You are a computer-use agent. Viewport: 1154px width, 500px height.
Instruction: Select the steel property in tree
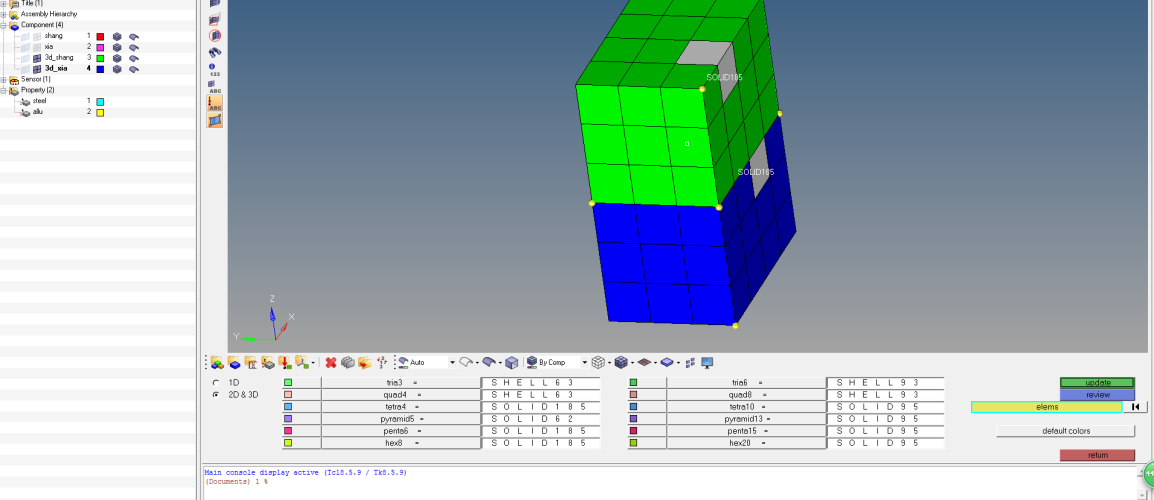40,101
